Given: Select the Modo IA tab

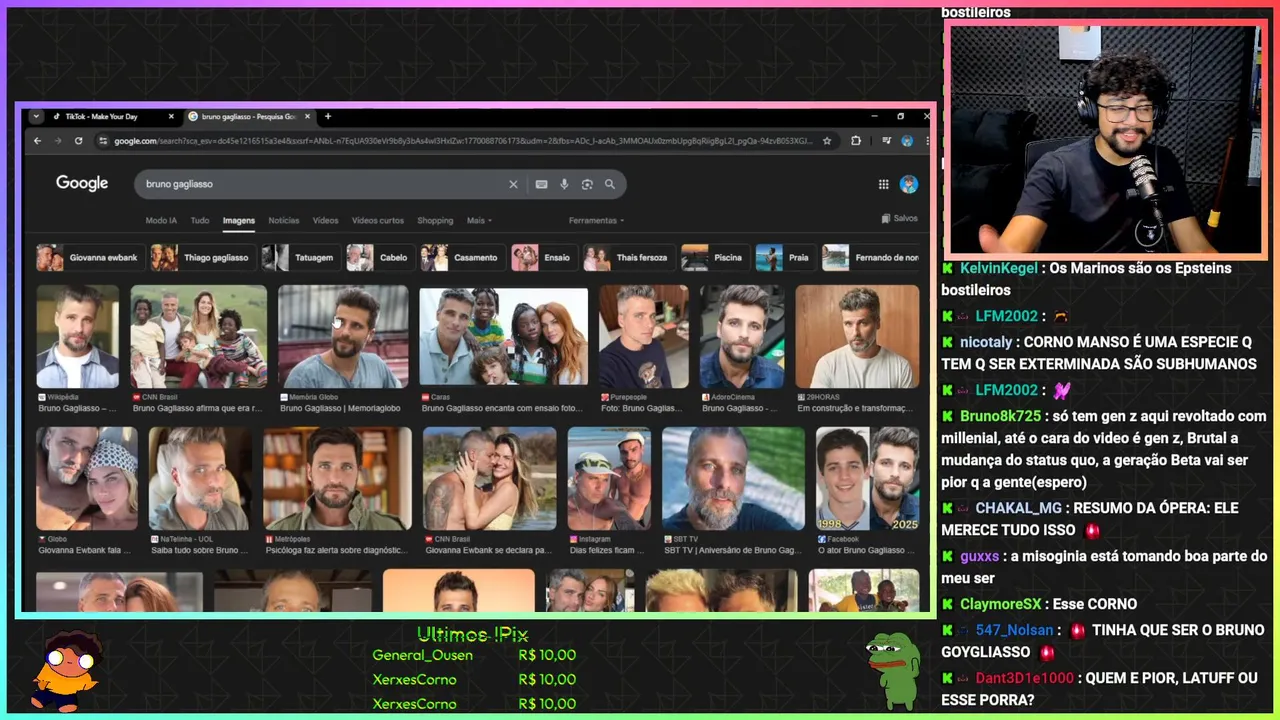Looking at the screenshot, I should click(161, 220).
